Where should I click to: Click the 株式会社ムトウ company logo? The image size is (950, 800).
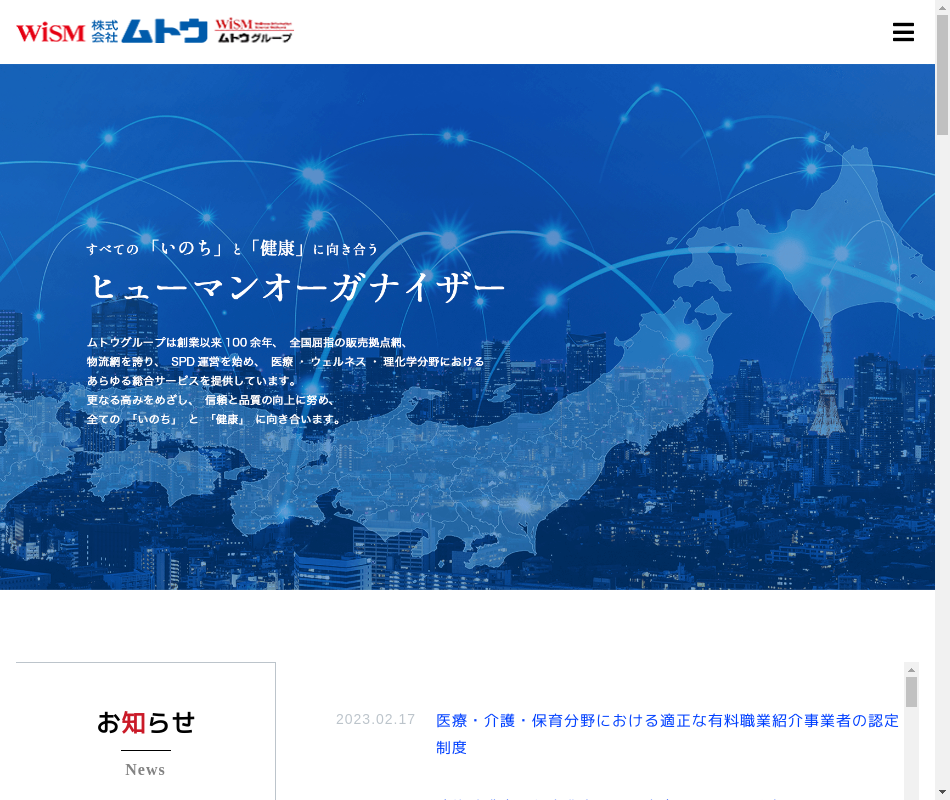click(x=150, y=31)
